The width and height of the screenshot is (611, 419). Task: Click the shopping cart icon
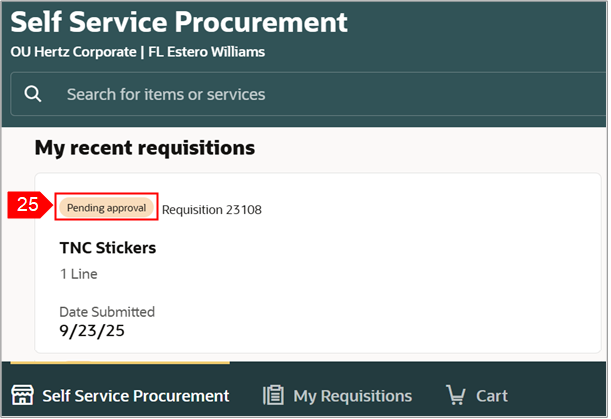coord(456,395)
